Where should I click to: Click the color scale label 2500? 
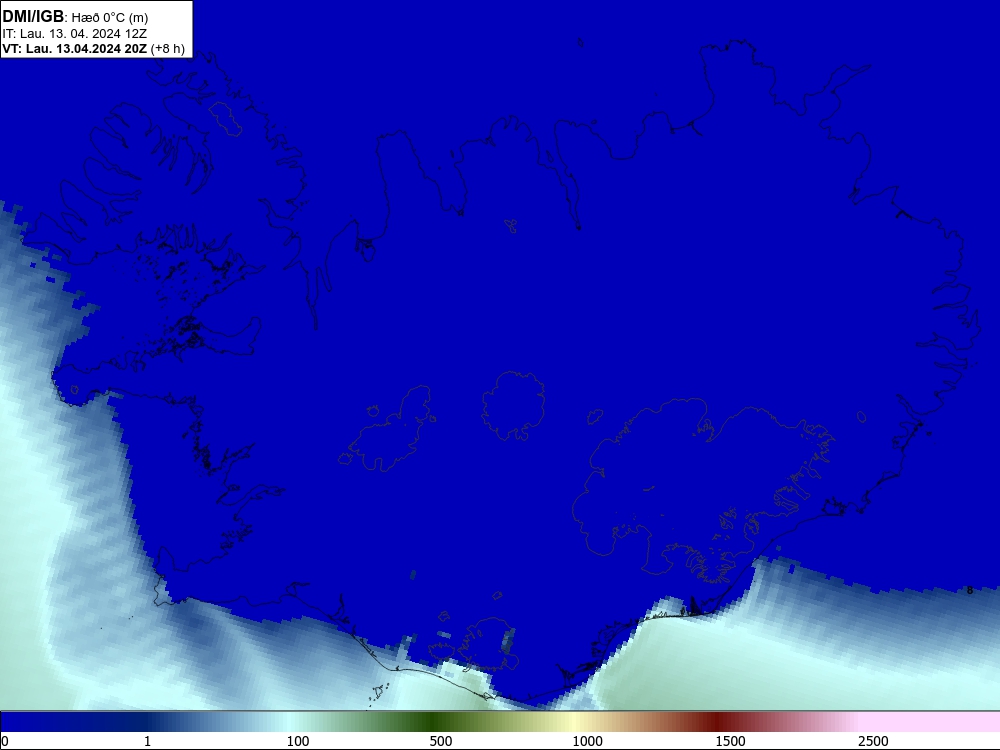(x=873, y=741)
